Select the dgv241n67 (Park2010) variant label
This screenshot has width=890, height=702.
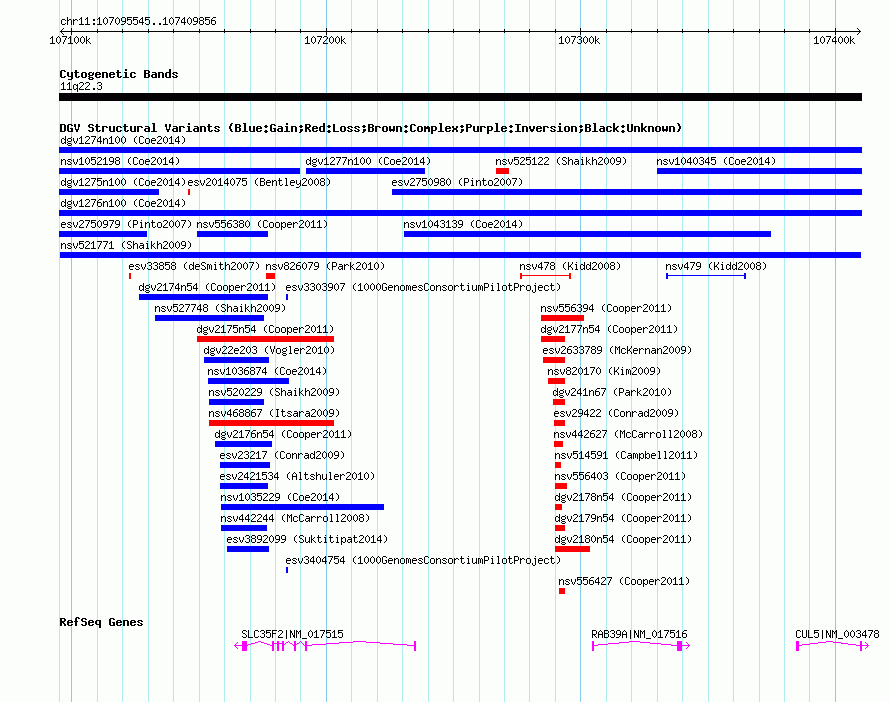[x=612, y=392]
